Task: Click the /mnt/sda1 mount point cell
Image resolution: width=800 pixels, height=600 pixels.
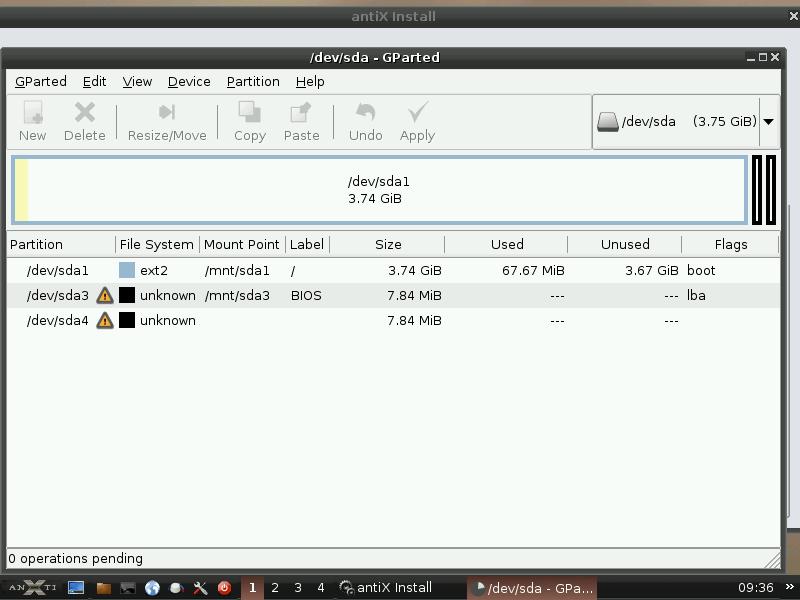Action: tap(237, 270)
